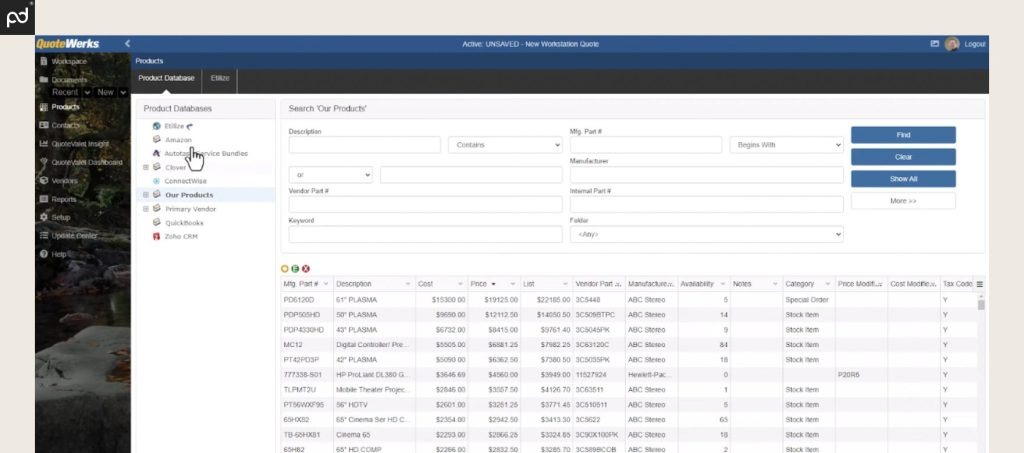Expand the Primary Vendor tree node

pyautogui.click(x=146, y=209)
